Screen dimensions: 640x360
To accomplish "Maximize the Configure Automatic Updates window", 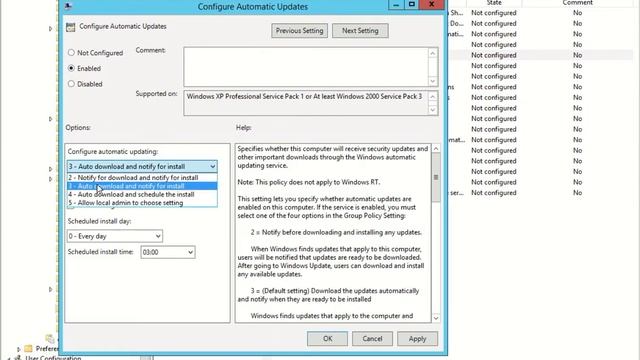I will tap(412, 4).
